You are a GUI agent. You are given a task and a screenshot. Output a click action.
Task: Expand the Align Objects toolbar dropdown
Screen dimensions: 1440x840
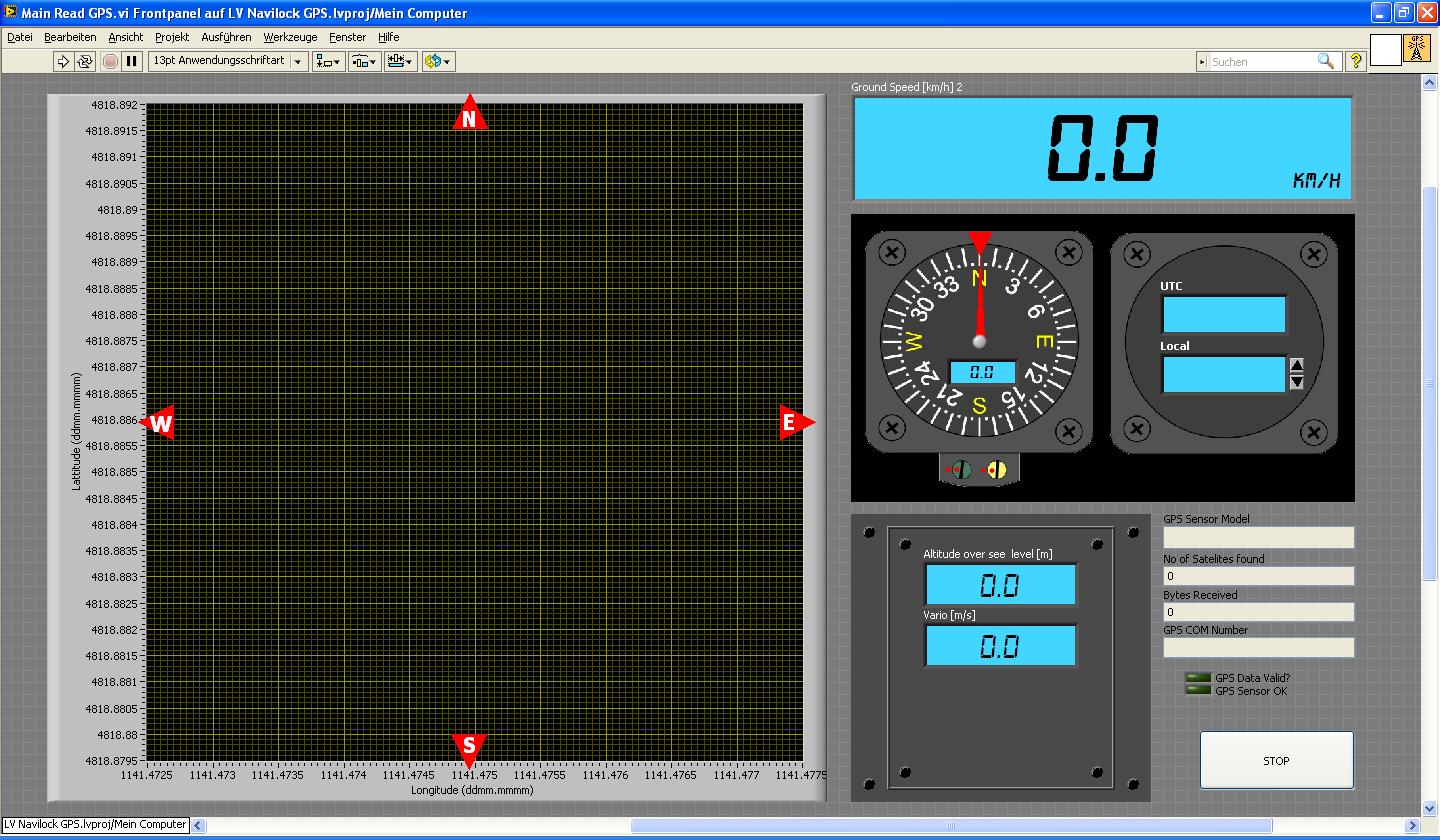(328, 61)
